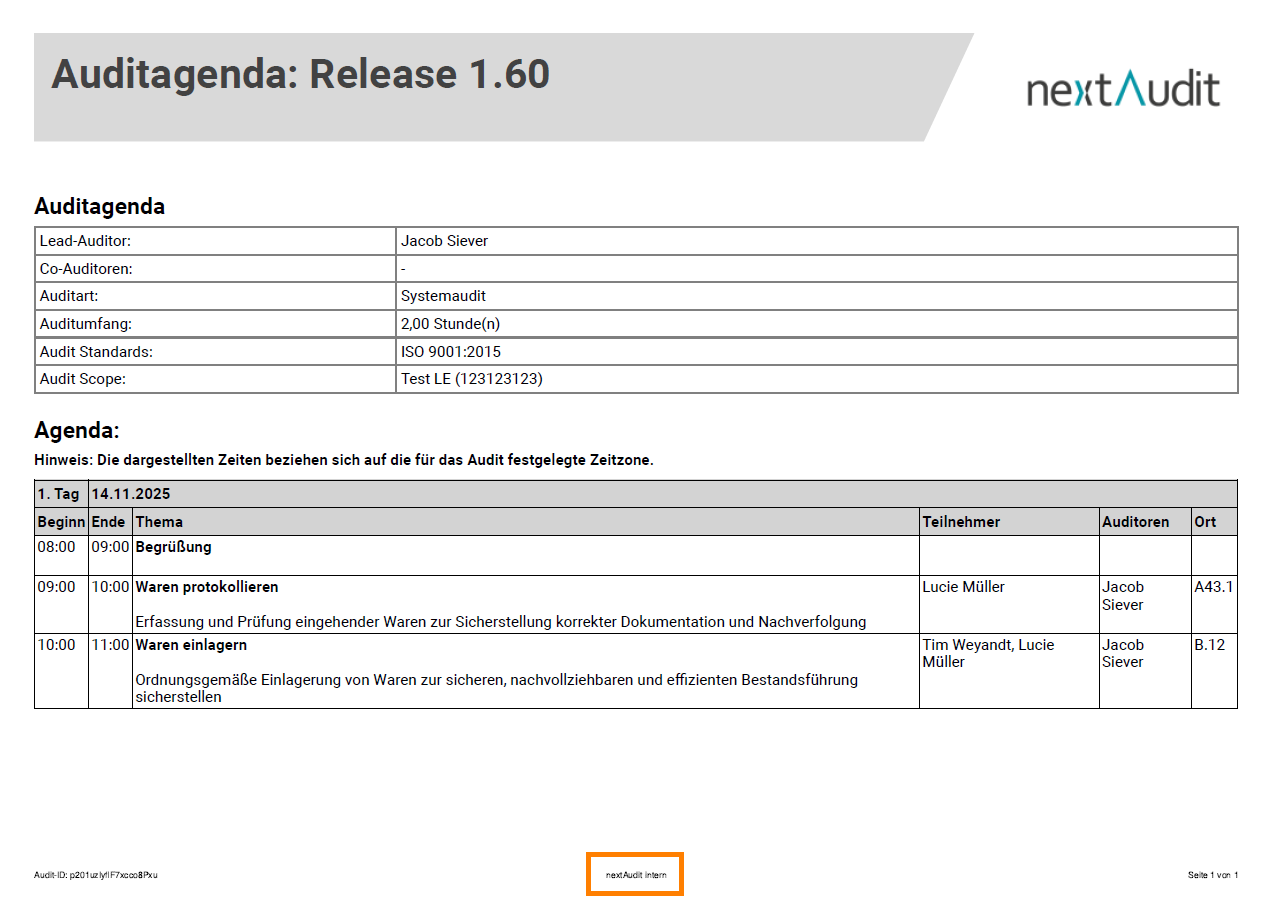Select the Begrüßung agenda item

(x=173, y=547)
